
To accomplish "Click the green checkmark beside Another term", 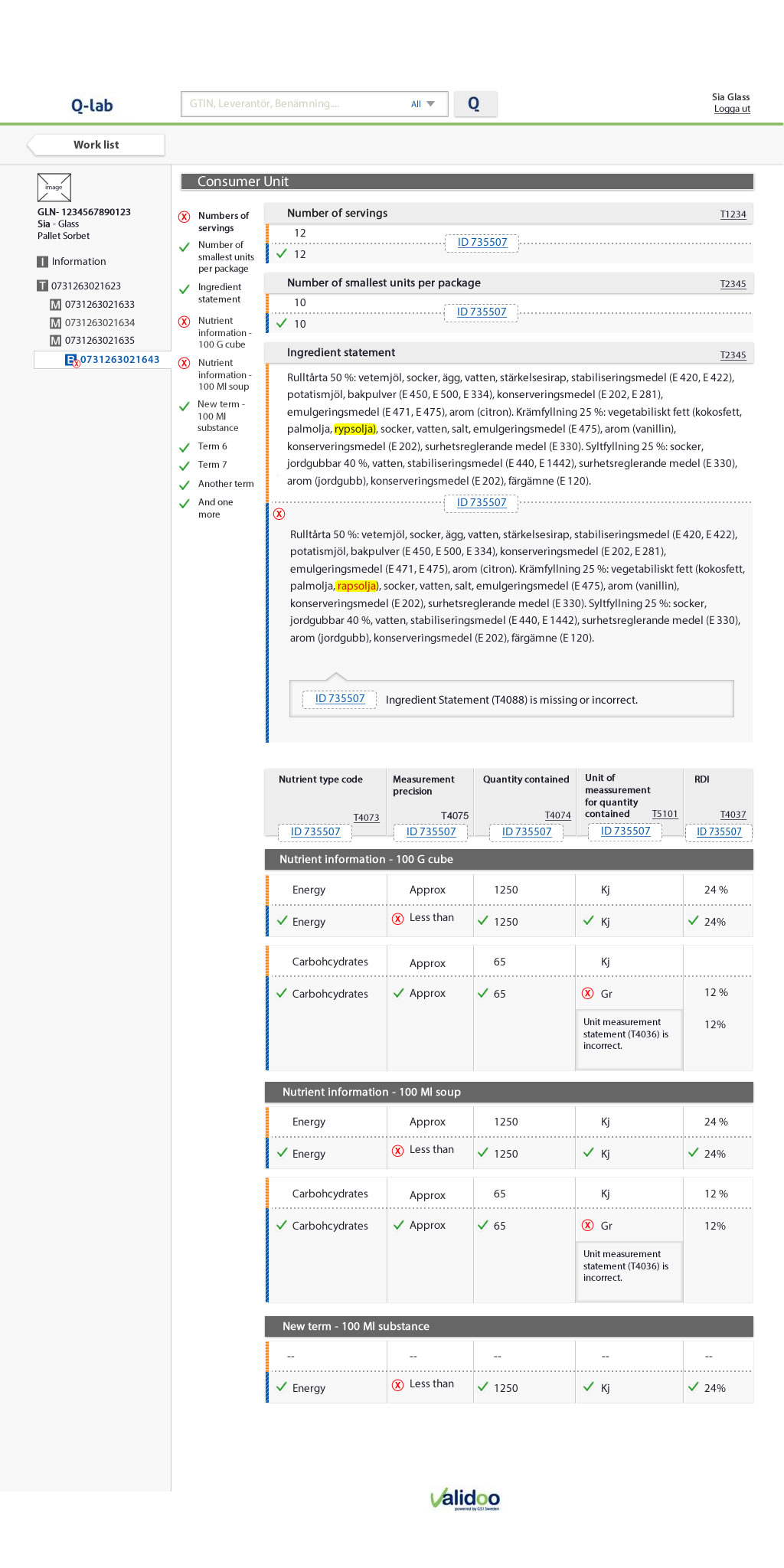I will tap(185, 485).
